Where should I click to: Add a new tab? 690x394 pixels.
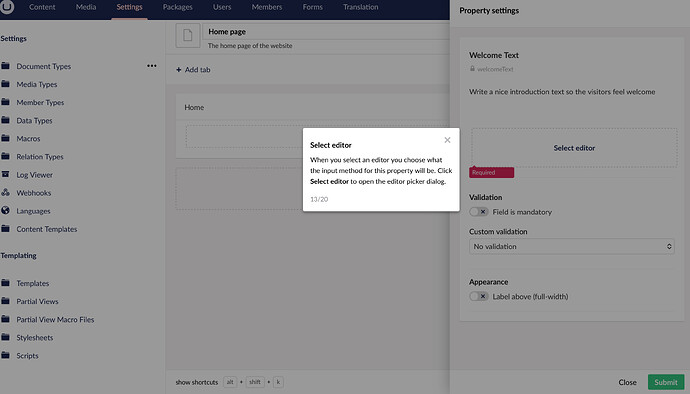(193, 70)
